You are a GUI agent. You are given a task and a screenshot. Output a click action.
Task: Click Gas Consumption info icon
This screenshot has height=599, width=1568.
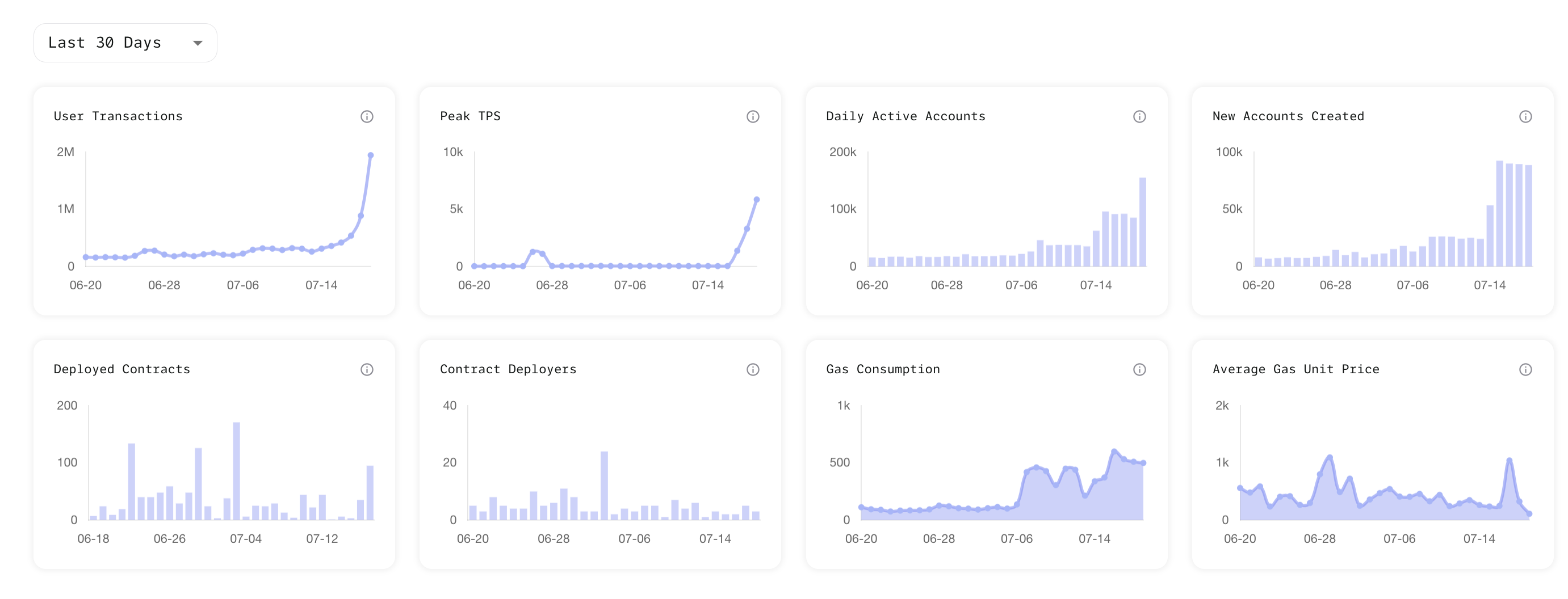coord(1139,369)
